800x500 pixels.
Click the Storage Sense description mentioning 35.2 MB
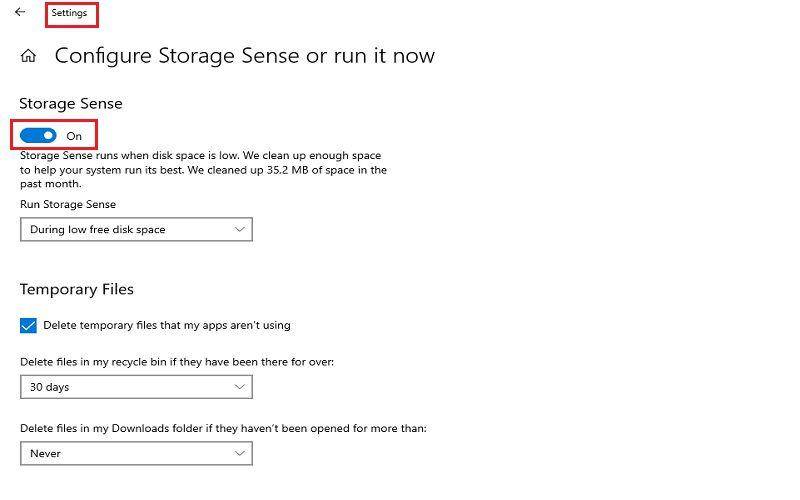(203, 169)
